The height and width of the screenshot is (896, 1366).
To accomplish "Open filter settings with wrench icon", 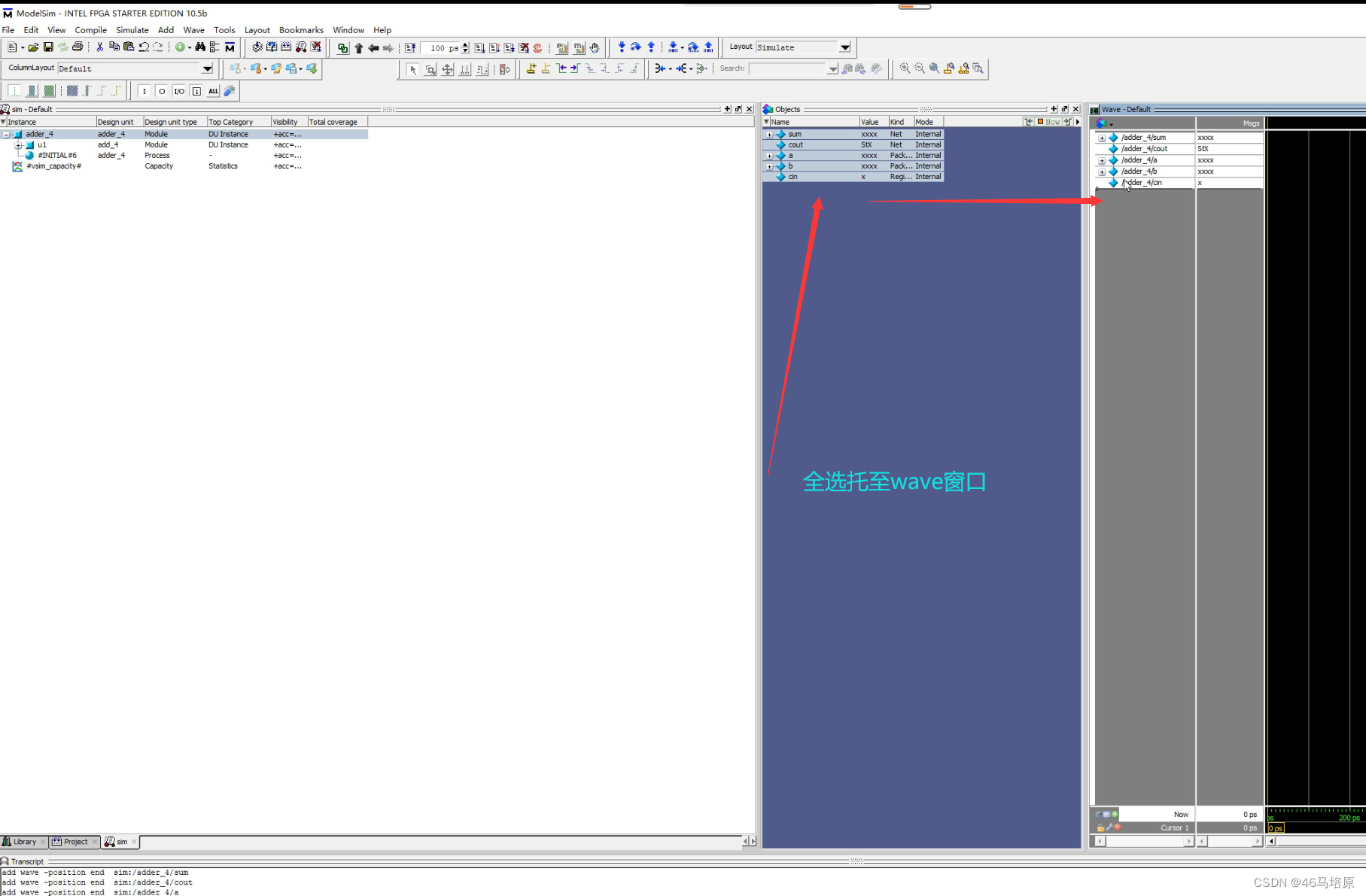I will (230, 91).
